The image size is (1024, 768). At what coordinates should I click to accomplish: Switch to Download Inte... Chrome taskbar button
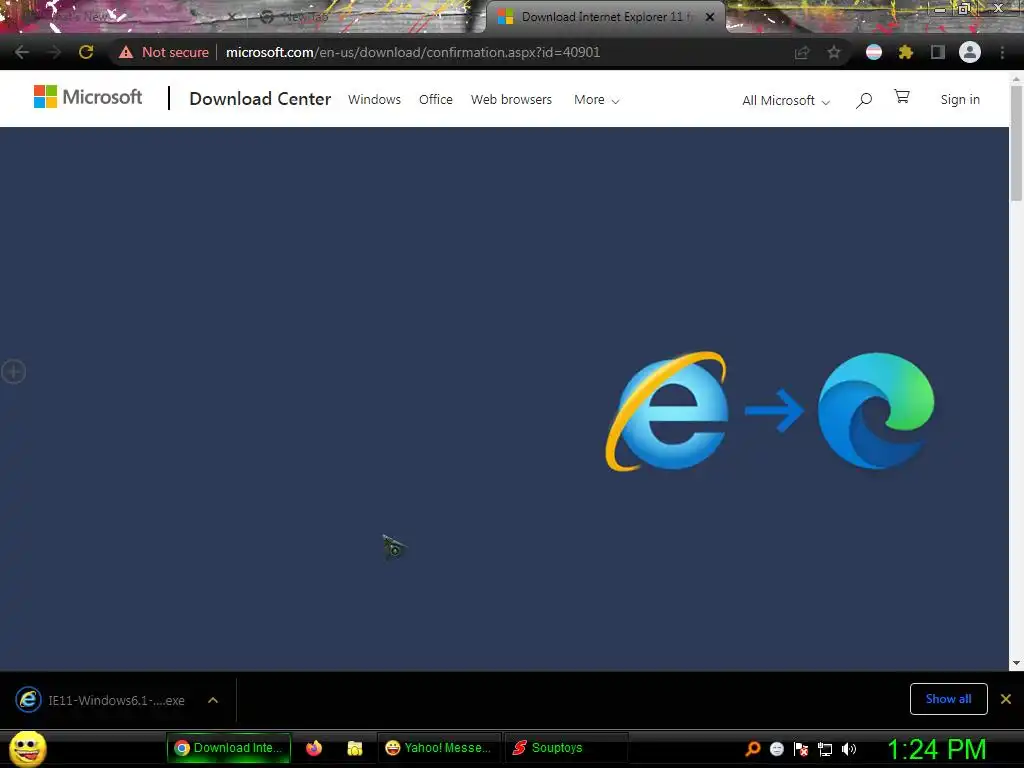[229, 748]
